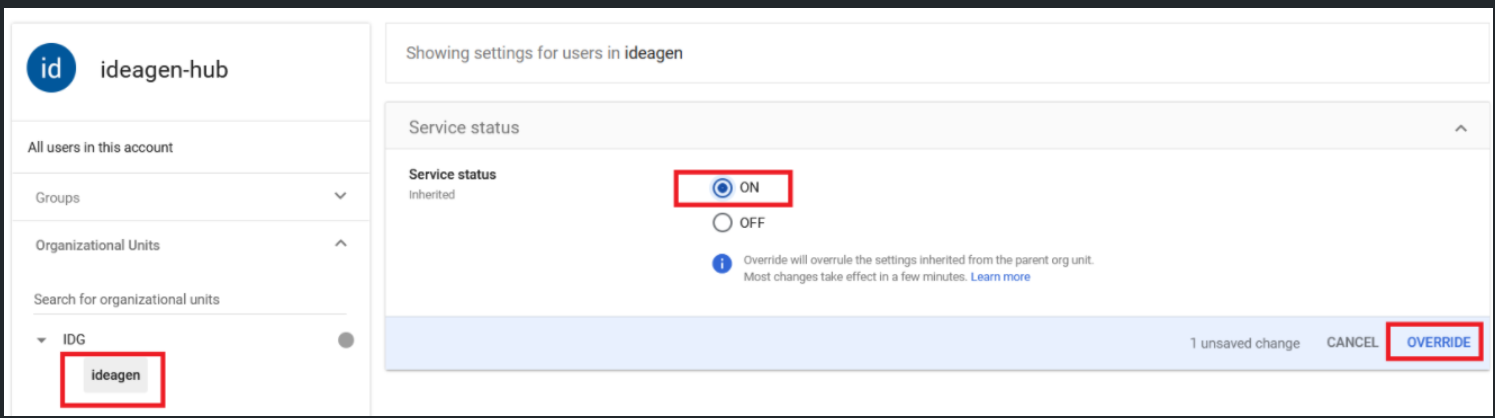Collapse the IDG tree disclosure triangle
This screenshot has width=1495, height=418.
pos(41,341)
